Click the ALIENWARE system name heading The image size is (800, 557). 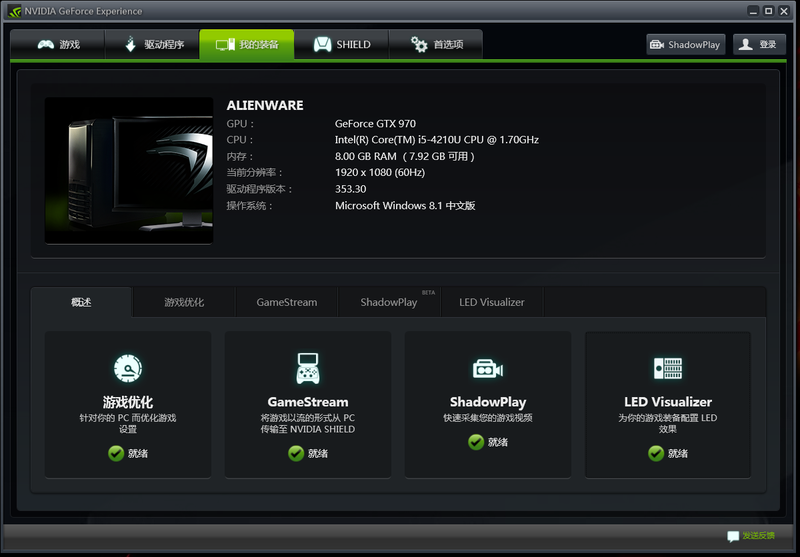tap(265, 105)
